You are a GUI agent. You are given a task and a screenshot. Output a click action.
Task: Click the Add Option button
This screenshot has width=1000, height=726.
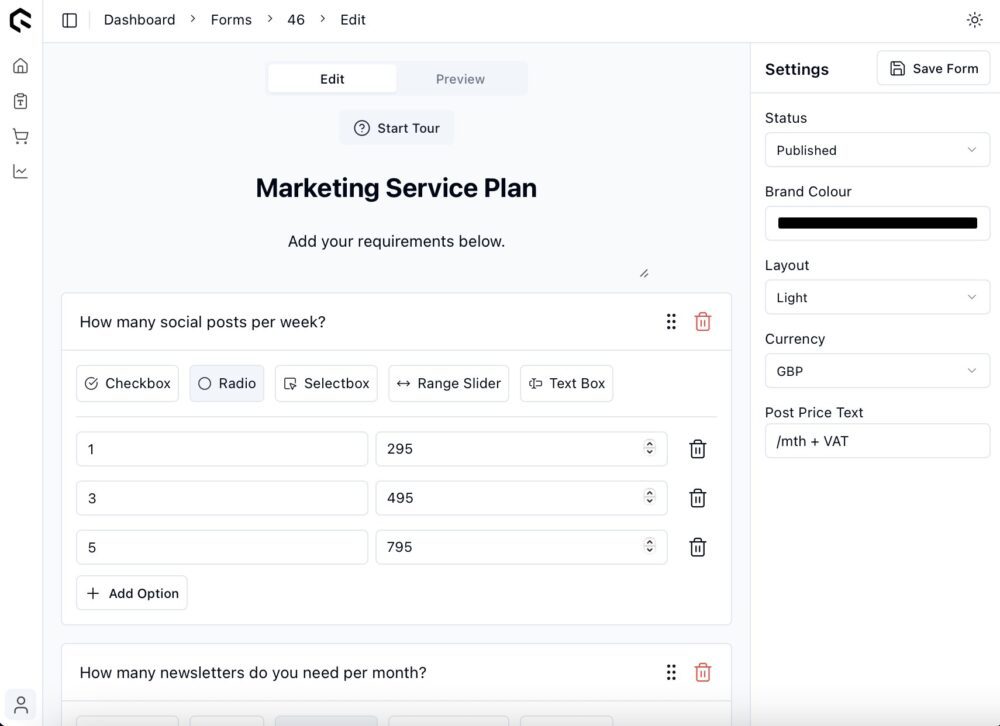(132, 593)
